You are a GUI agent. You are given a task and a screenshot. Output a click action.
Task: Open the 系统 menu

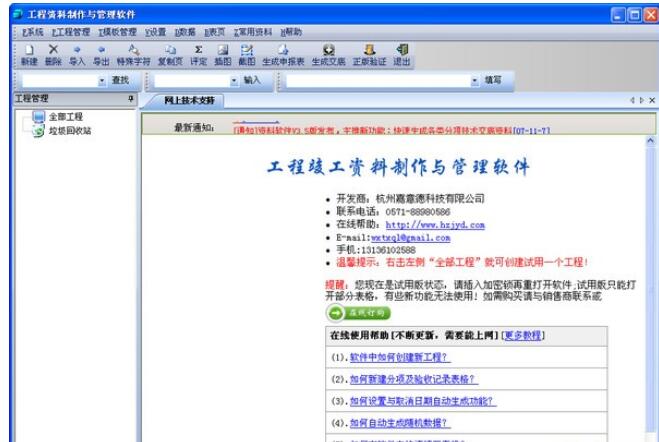click(33, 32)
